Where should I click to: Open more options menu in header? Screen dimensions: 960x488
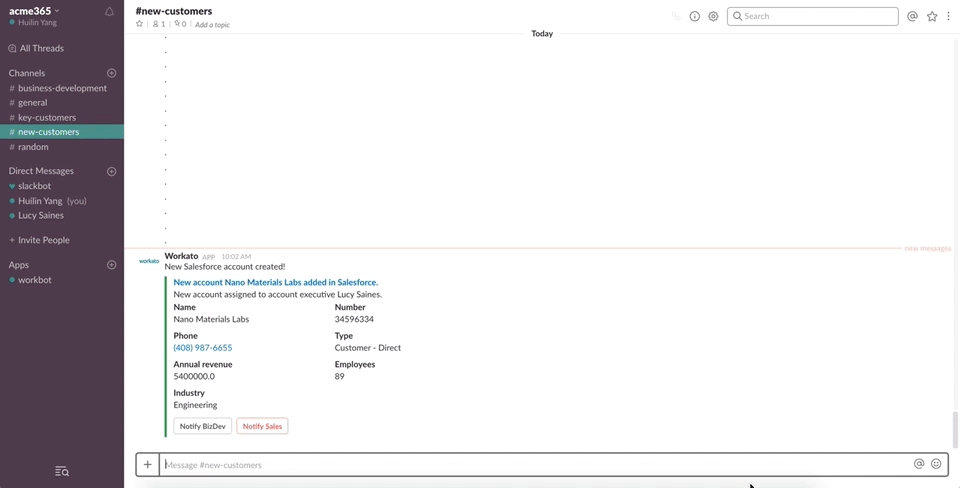[949, 16]
